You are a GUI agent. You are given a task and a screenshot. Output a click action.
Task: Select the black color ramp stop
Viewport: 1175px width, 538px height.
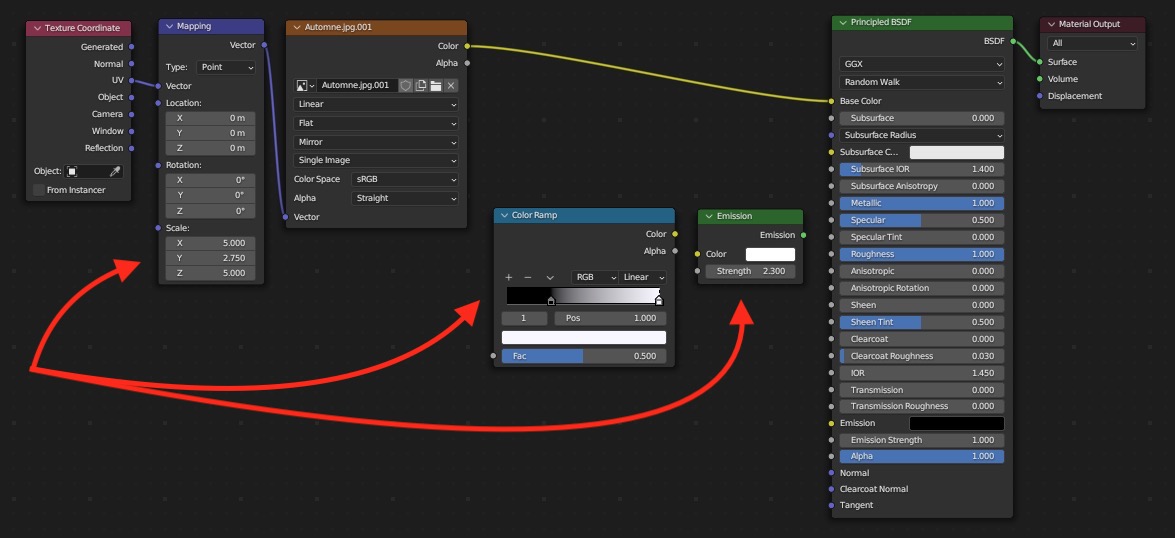(x=551, y=300)
